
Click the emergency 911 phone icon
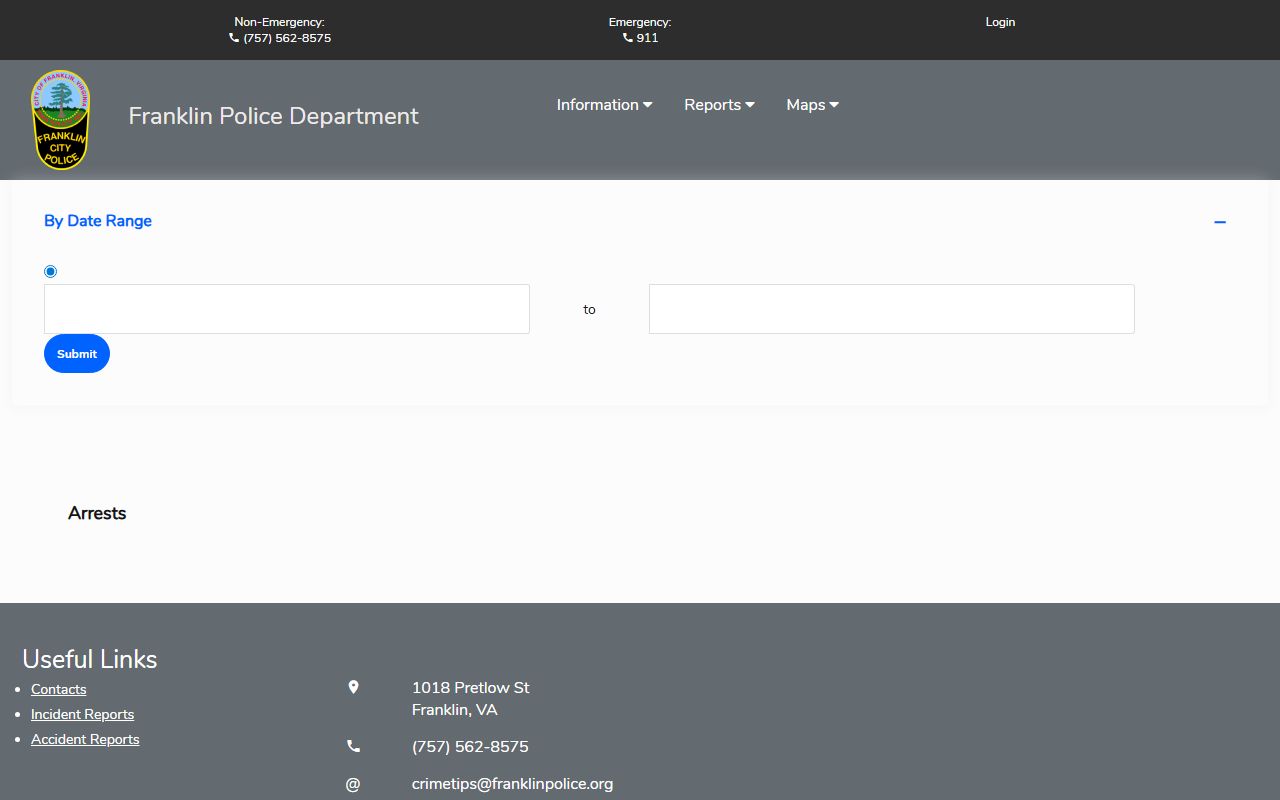627,38
